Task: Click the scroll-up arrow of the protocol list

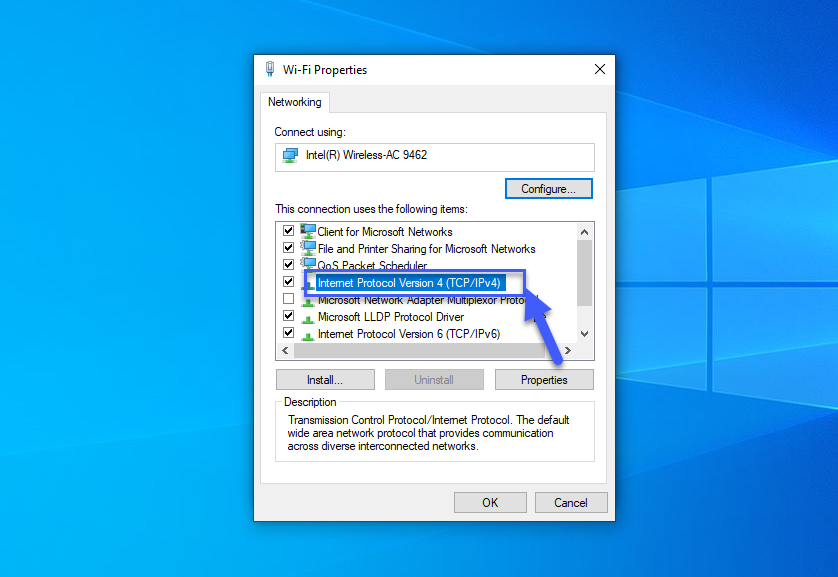Action: point(584,230)
